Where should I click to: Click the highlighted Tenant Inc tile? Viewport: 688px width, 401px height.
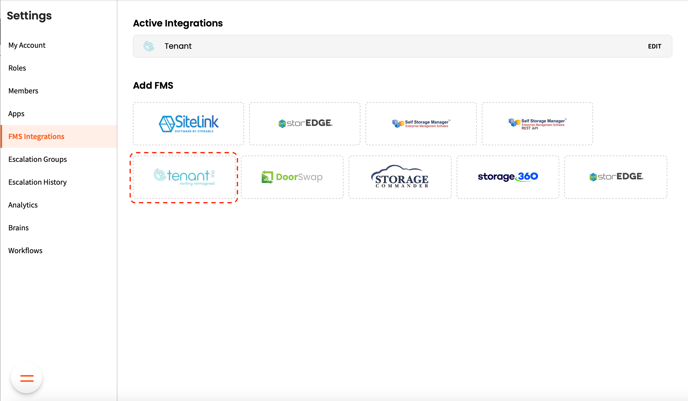(x=184, y=177)
